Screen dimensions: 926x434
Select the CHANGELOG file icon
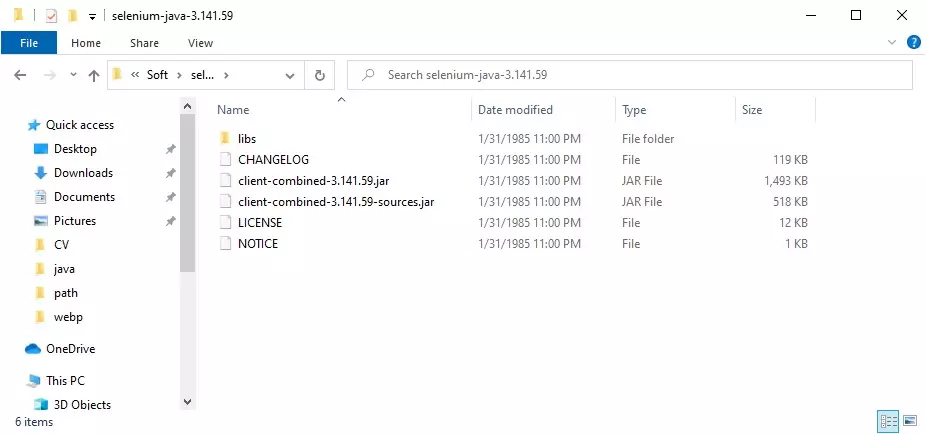tap(224, 159)
